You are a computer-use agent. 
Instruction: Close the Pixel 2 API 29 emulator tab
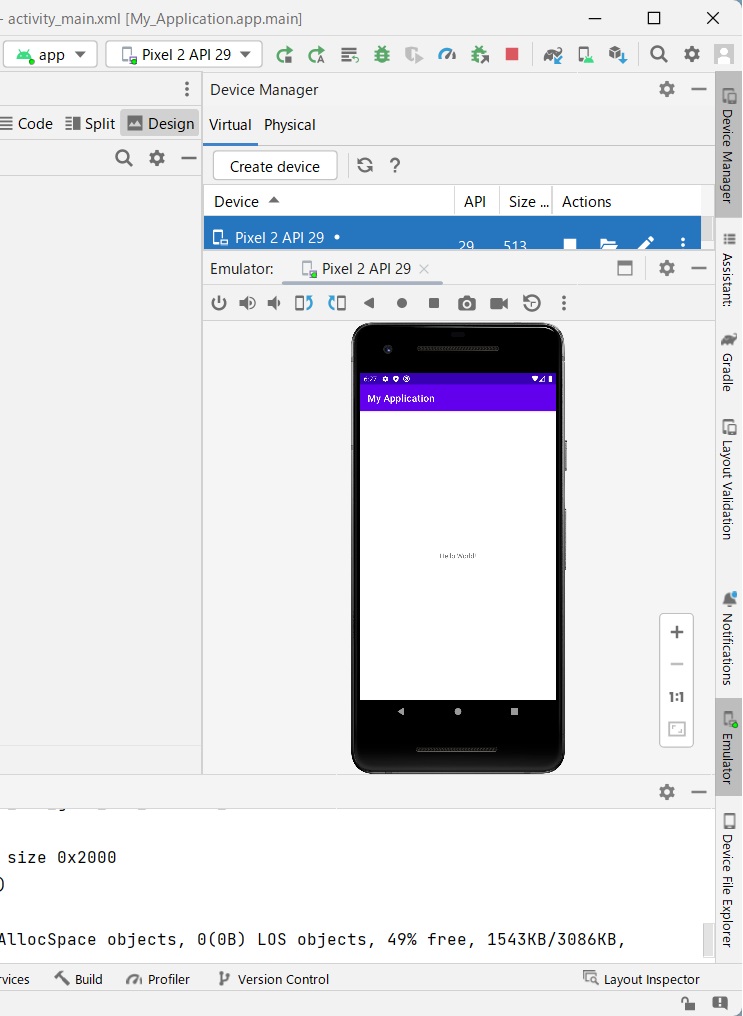[x=424, y=269]
